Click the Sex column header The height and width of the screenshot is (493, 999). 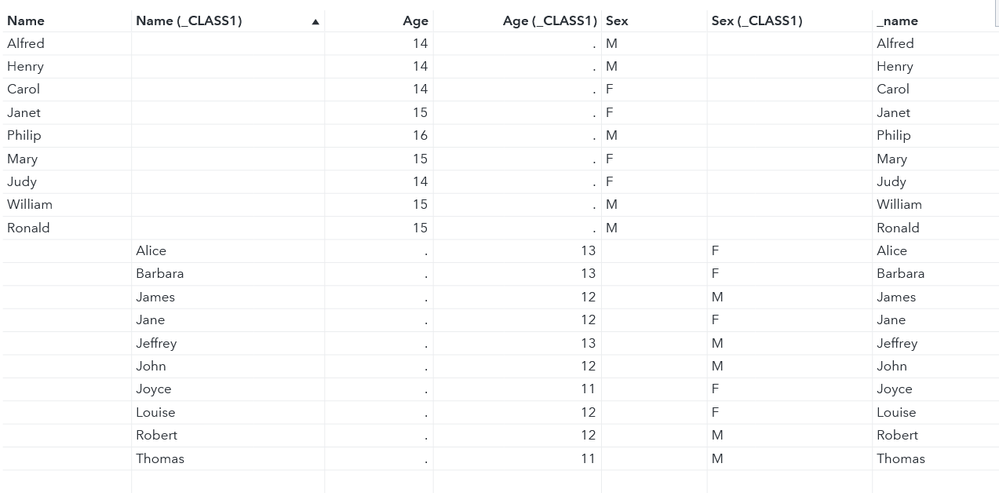click(617, 21)
